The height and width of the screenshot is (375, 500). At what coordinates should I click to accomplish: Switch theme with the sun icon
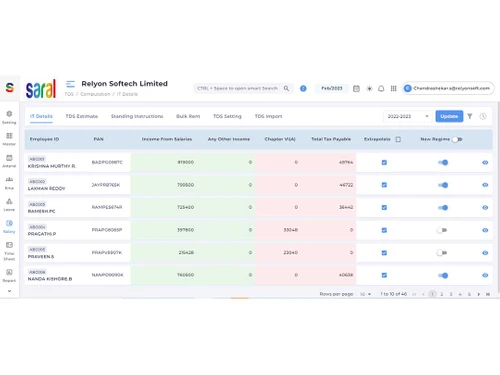click(x=369, y=88)
